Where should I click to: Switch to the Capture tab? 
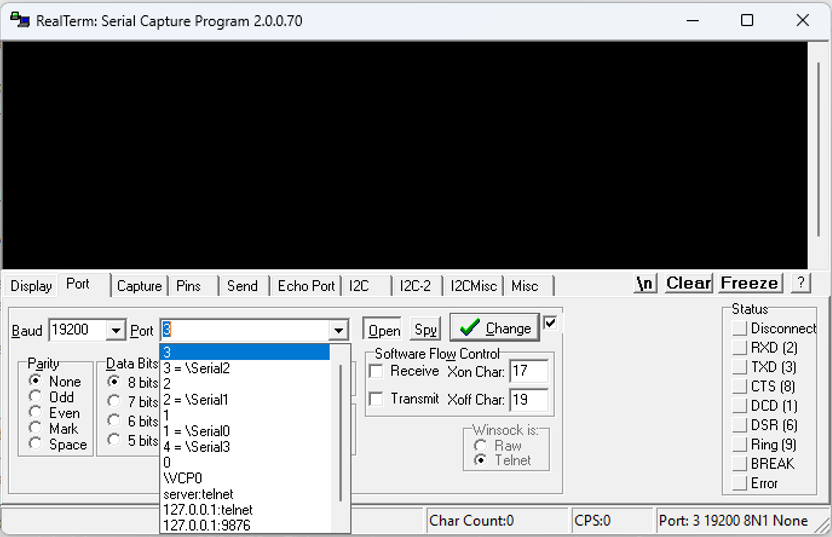coord(139,286)
